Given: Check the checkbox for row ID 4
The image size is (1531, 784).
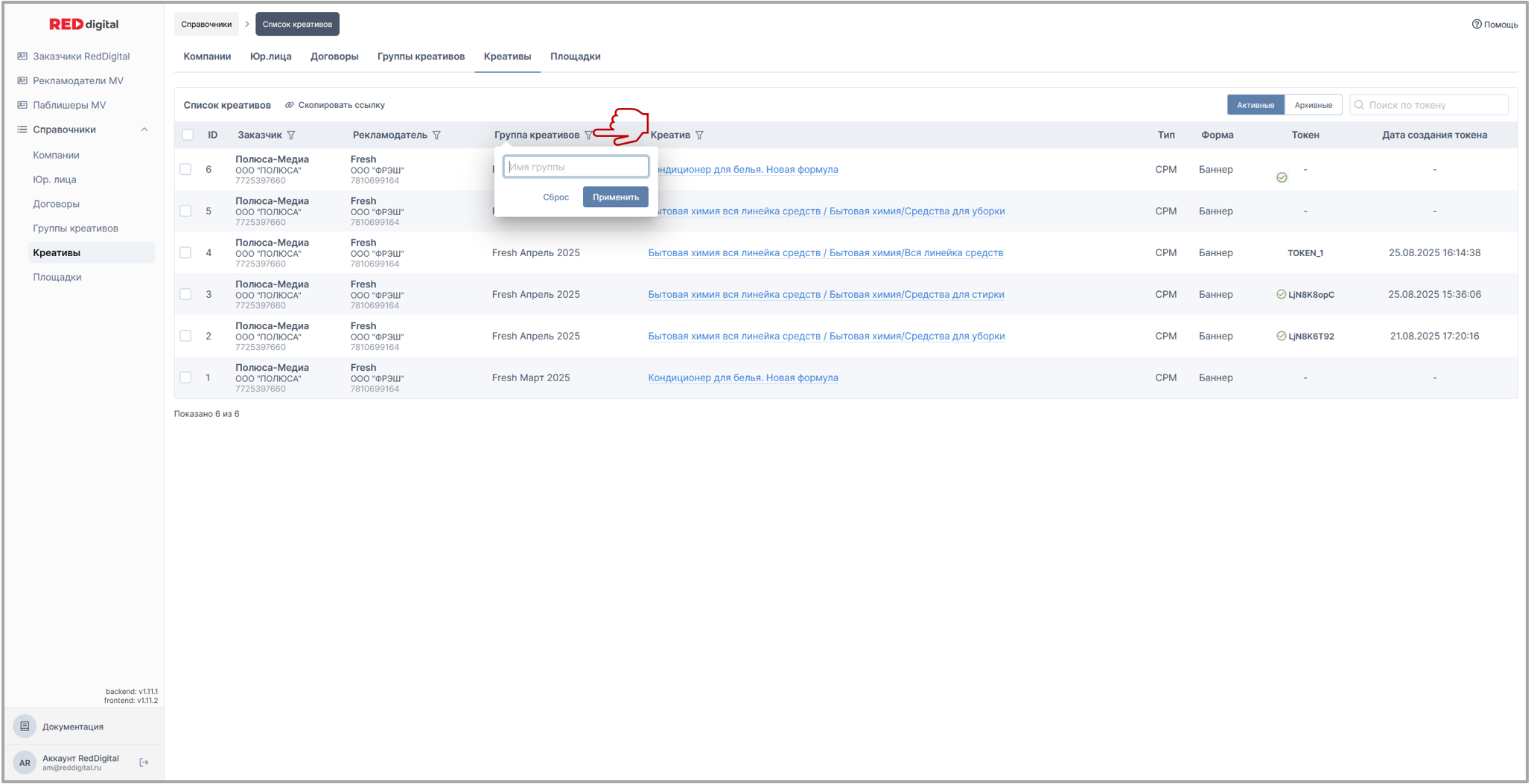Looking at the screenshot, I should (185, 252).
